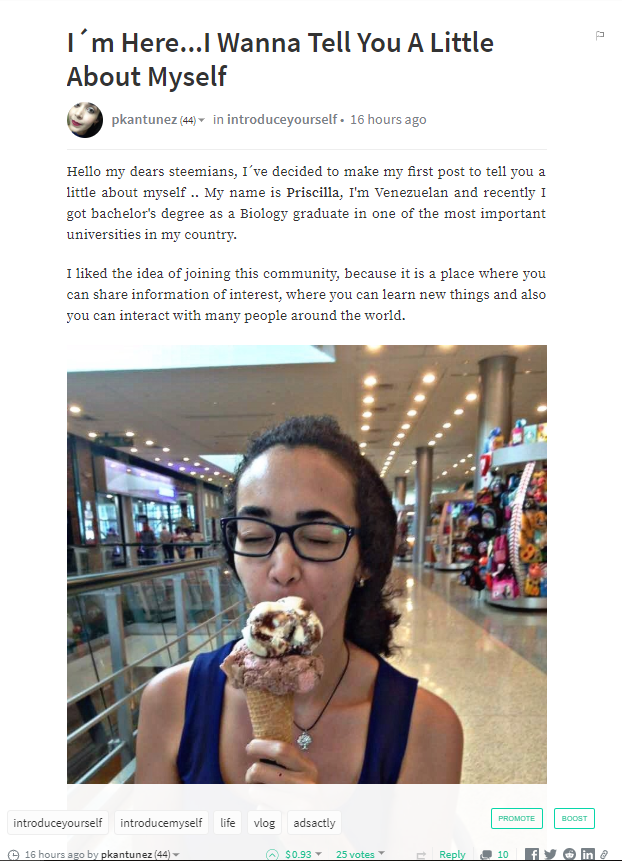This screenshot has height=861, width=622.
Task: Share the post on Reddit
Action: click(569, 854)
